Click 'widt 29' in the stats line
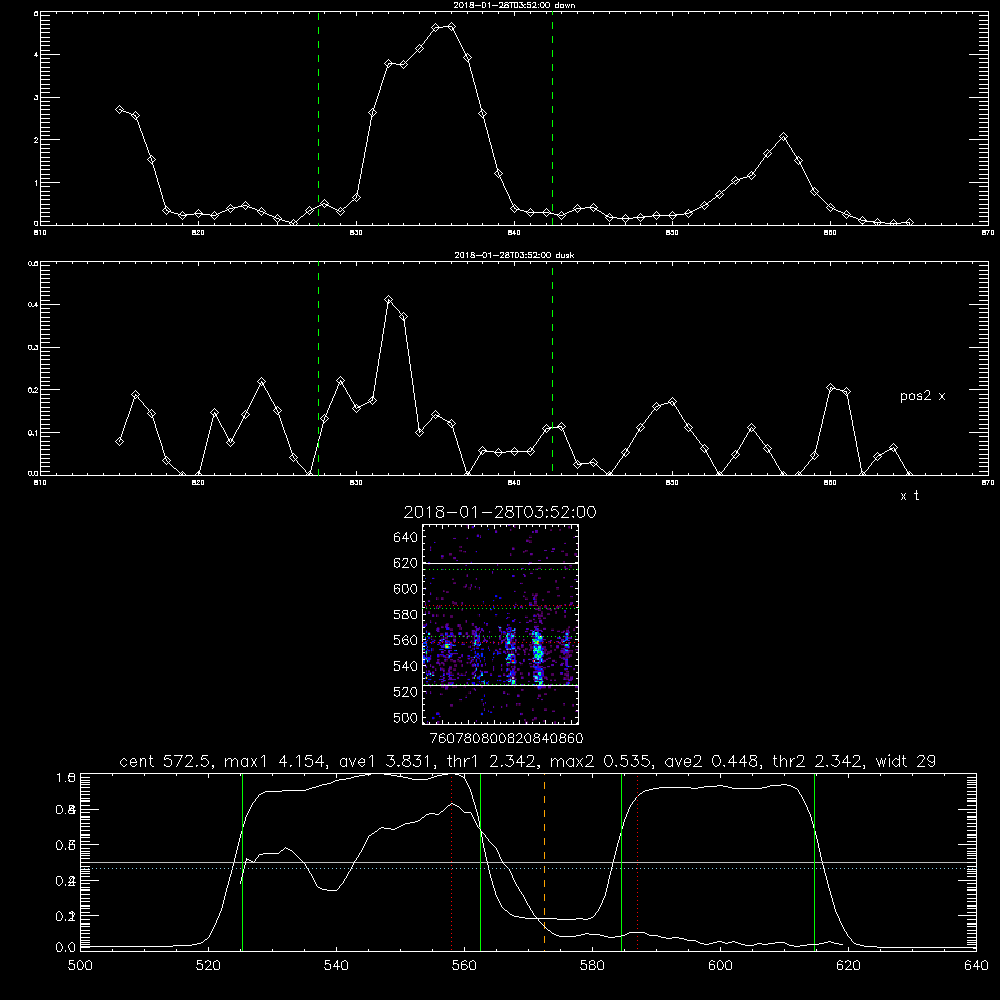 [906, 761]
